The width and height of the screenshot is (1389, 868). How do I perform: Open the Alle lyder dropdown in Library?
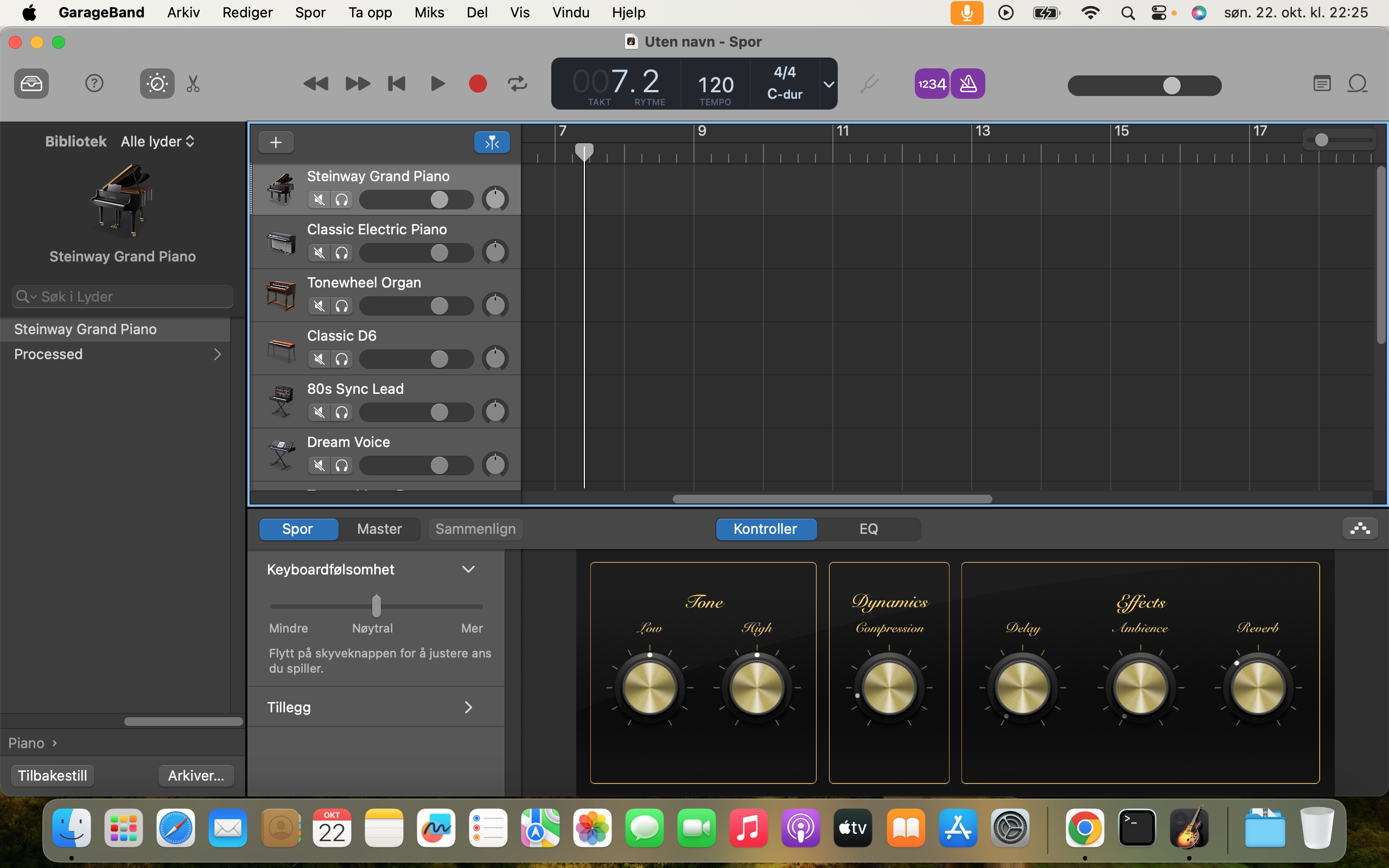(x=158, y=141)
